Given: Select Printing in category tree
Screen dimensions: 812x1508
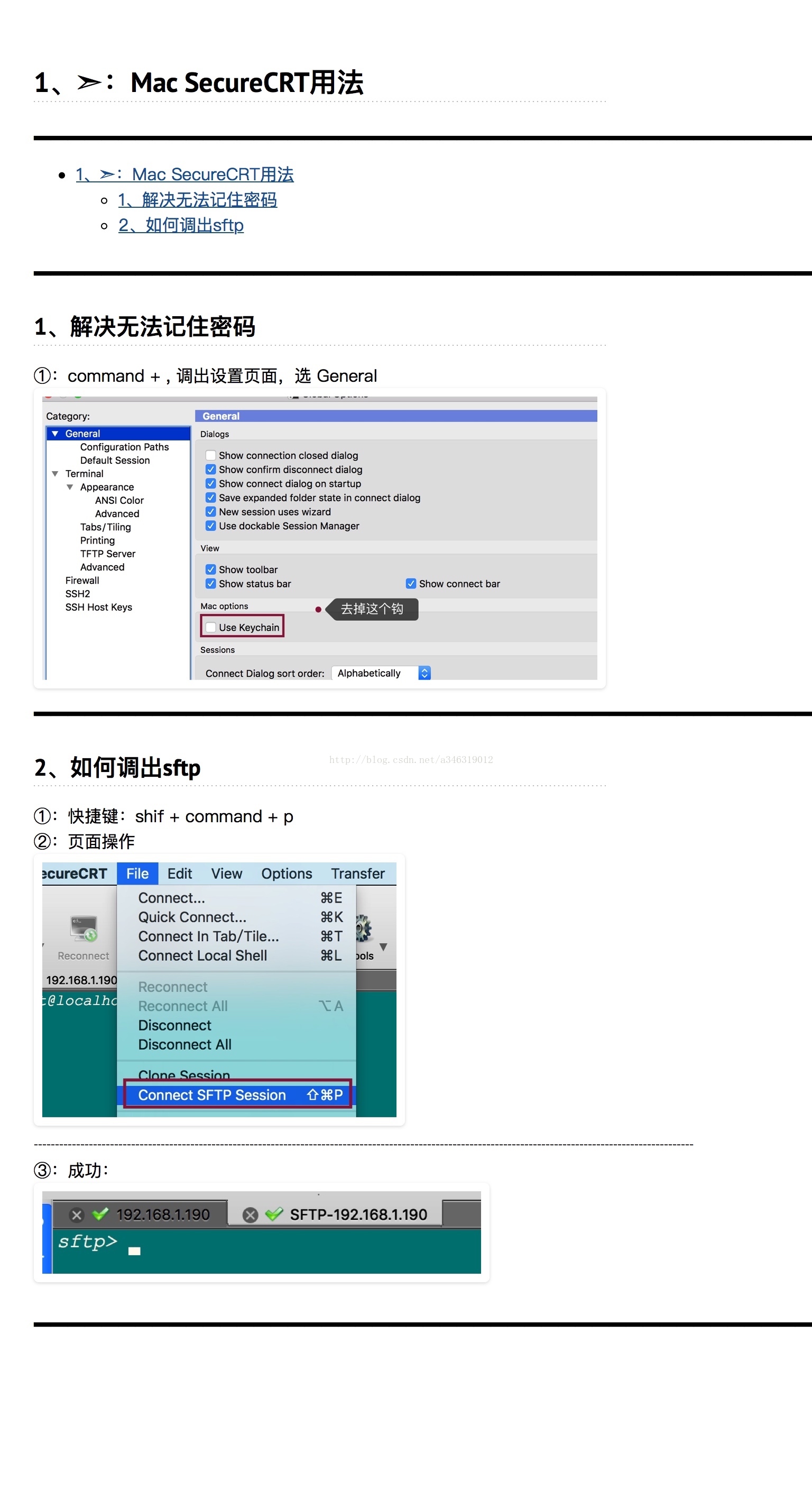Looking at the screenshot, I should [x=97, y=541].
